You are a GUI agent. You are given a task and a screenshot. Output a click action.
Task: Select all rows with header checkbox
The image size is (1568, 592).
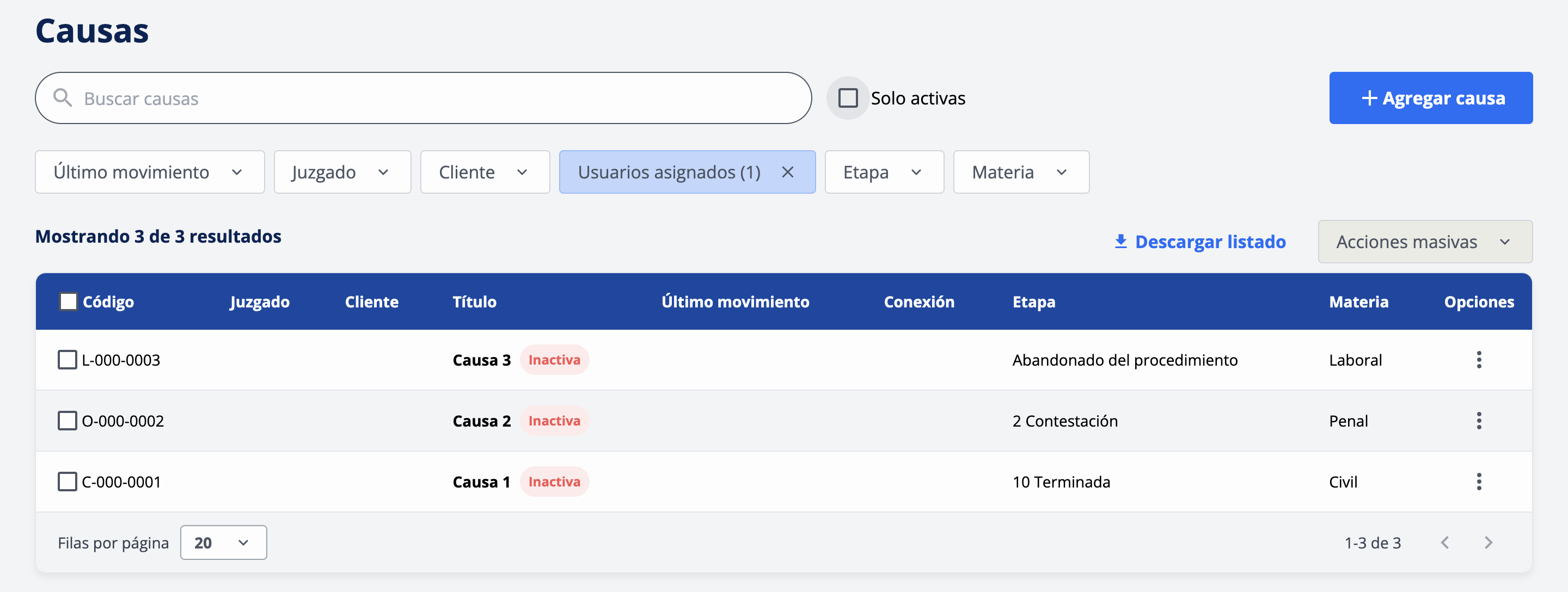click(68, 301)
